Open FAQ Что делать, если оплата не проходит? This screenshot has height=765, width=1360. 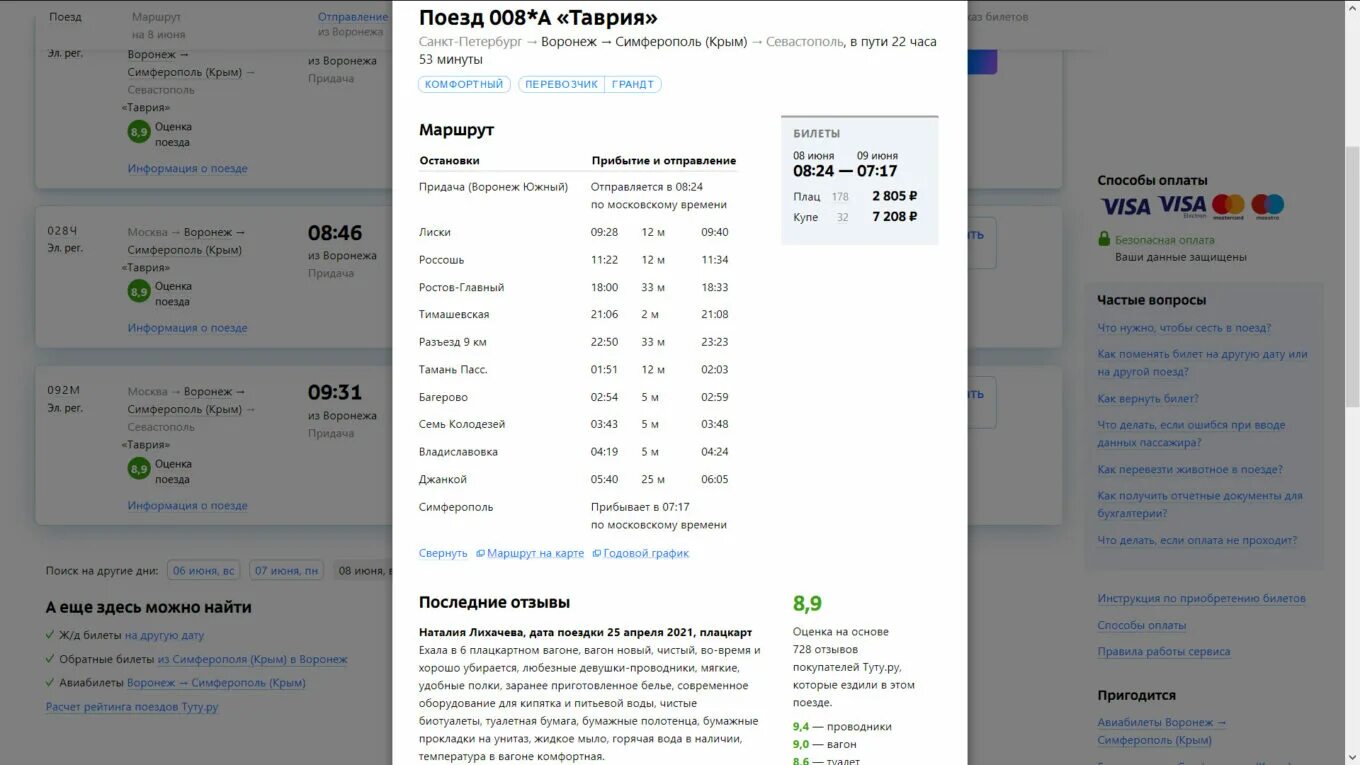(x=1197, y=541)
